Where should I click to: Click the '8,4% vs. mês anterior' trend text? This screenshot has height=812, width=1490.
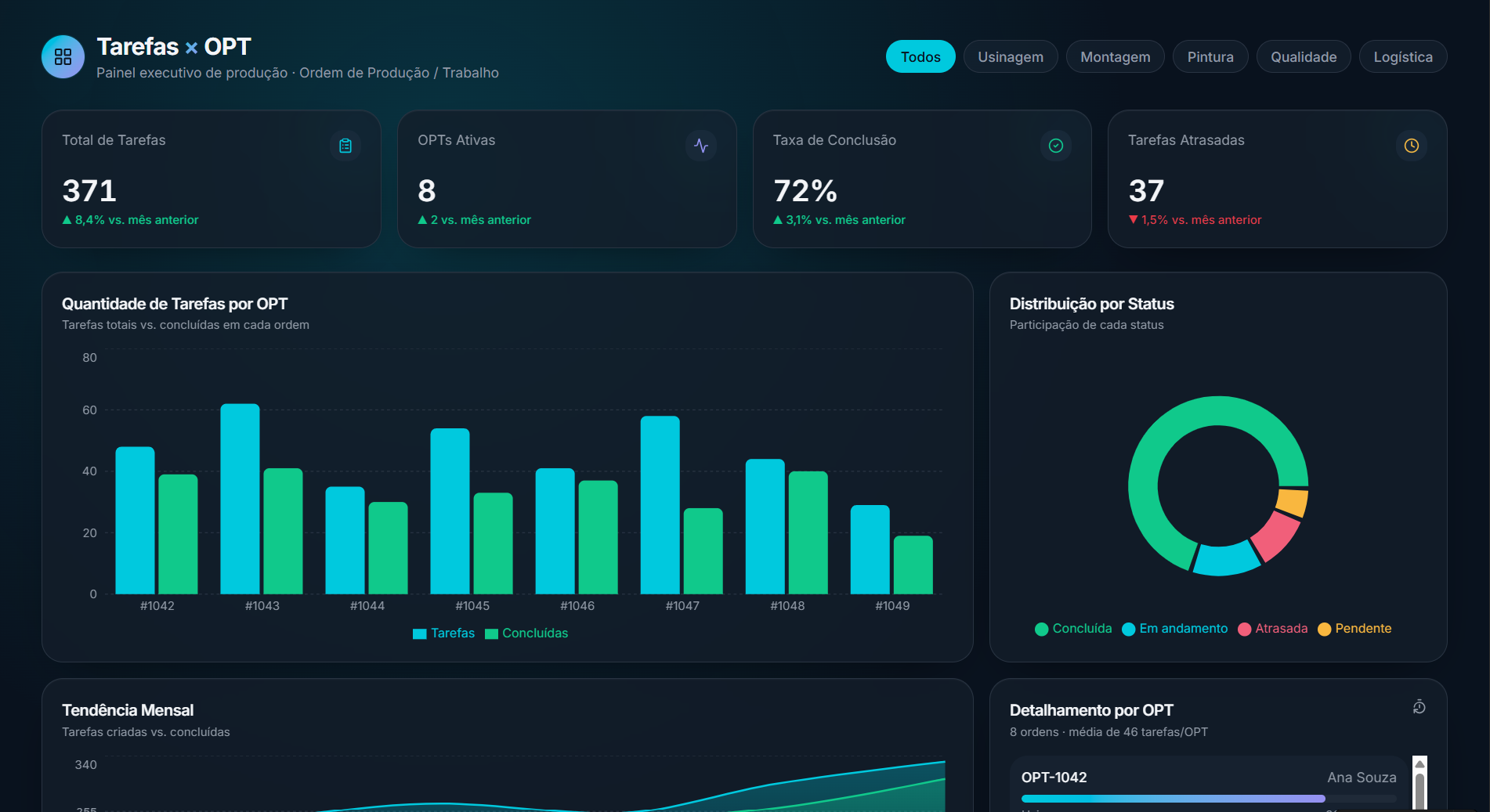coord(131,220)
